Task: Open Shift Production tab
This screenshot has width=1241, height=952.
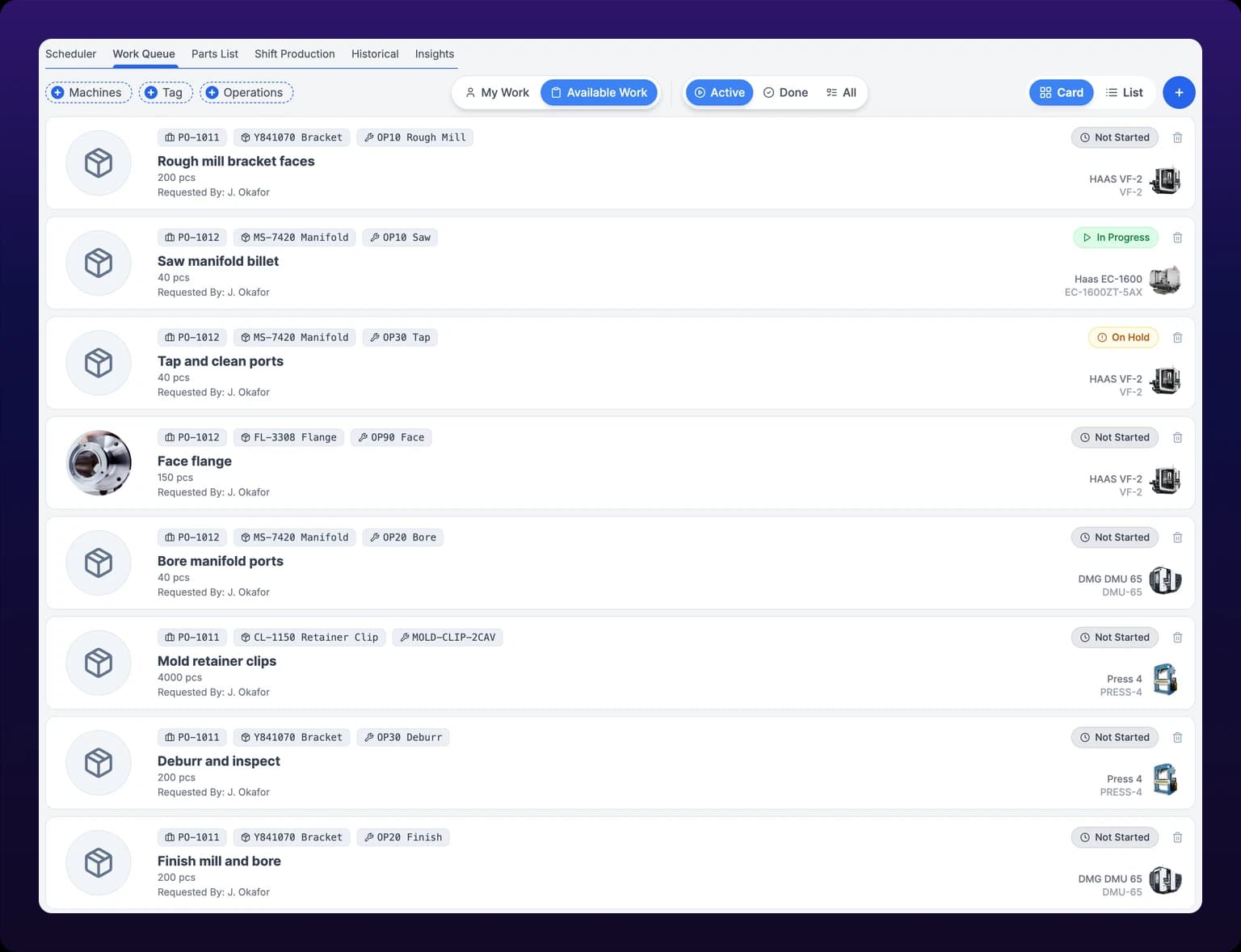Action: click(295, 54)
